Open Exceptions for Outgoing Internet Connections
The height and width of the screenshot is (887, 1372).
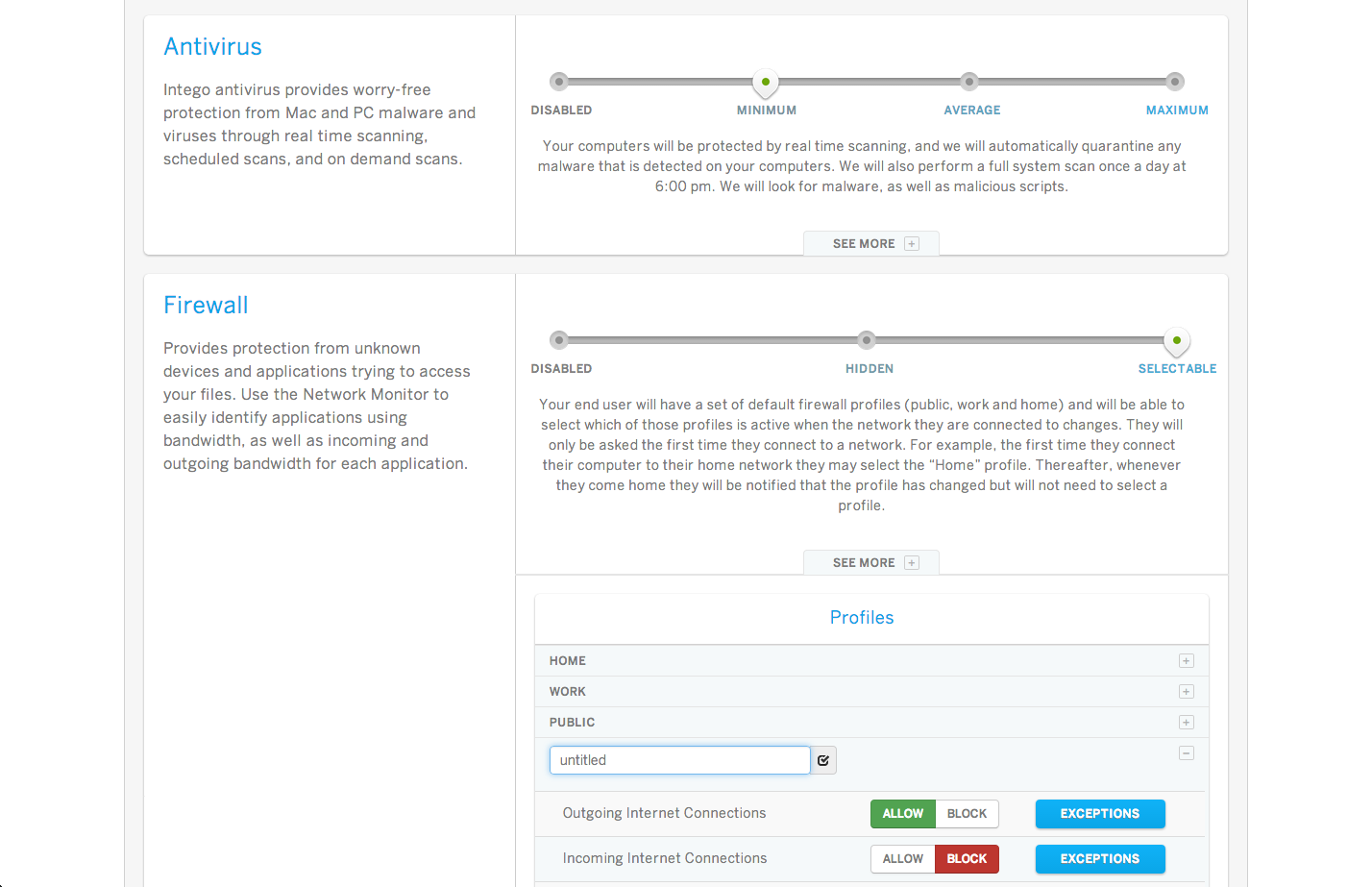click(1100, 814)
